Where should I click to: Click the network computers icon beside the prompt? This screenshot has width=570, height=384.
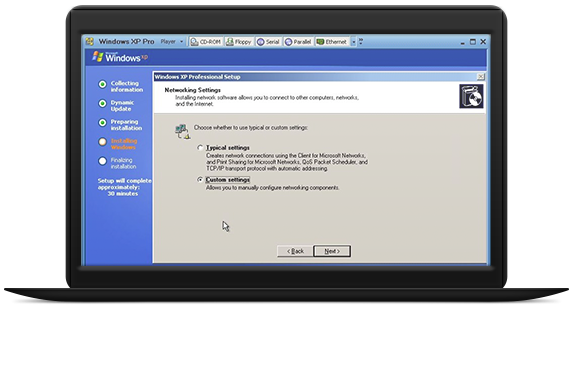182,132
